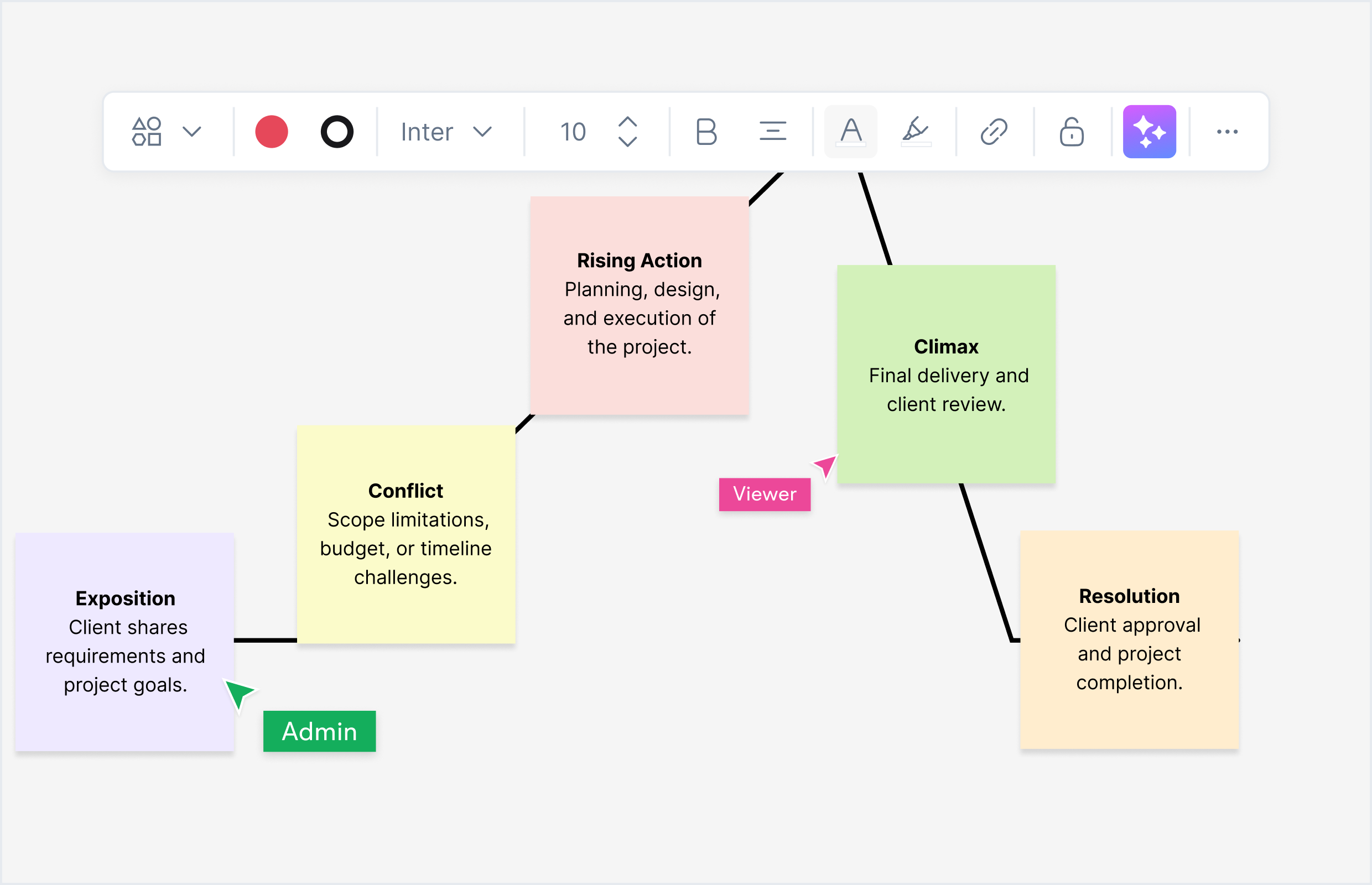Select the purple Exposition sticky note
Screen dimensions: 1372x885
tap(124, 642)
